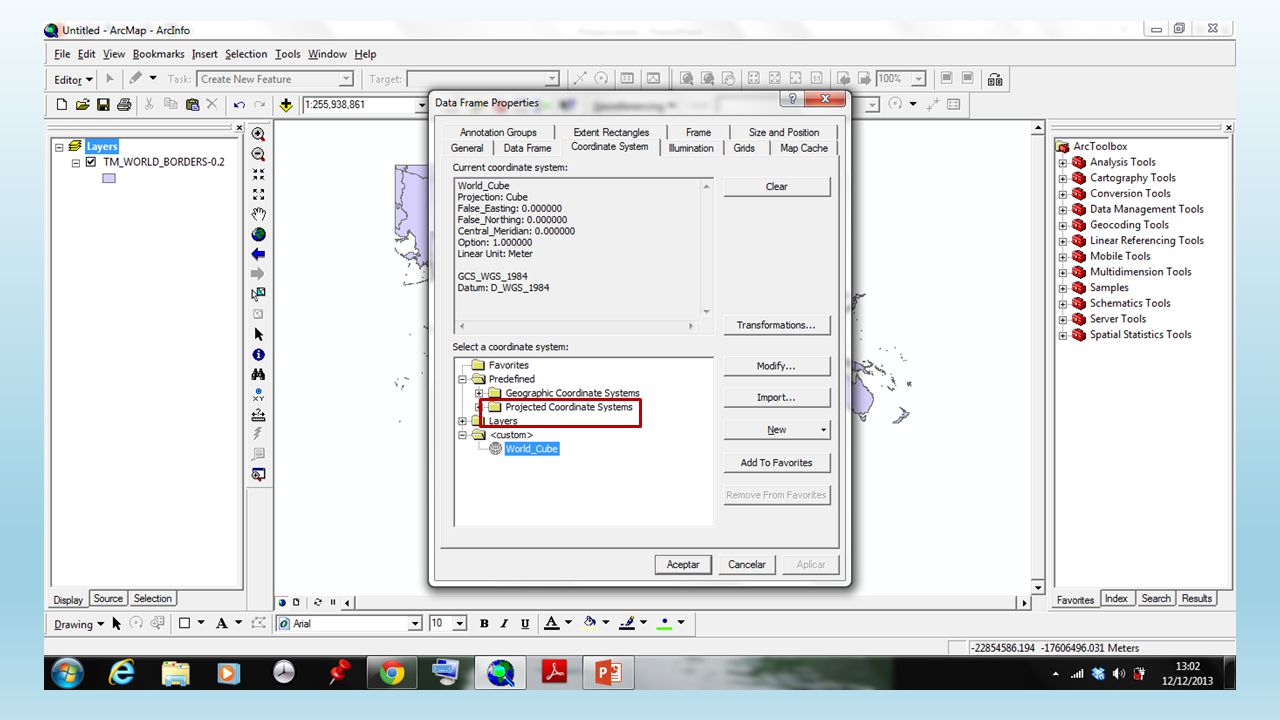Select the Identify tool
Screen dimensions: 1280x720
click(x=259, y=355)
